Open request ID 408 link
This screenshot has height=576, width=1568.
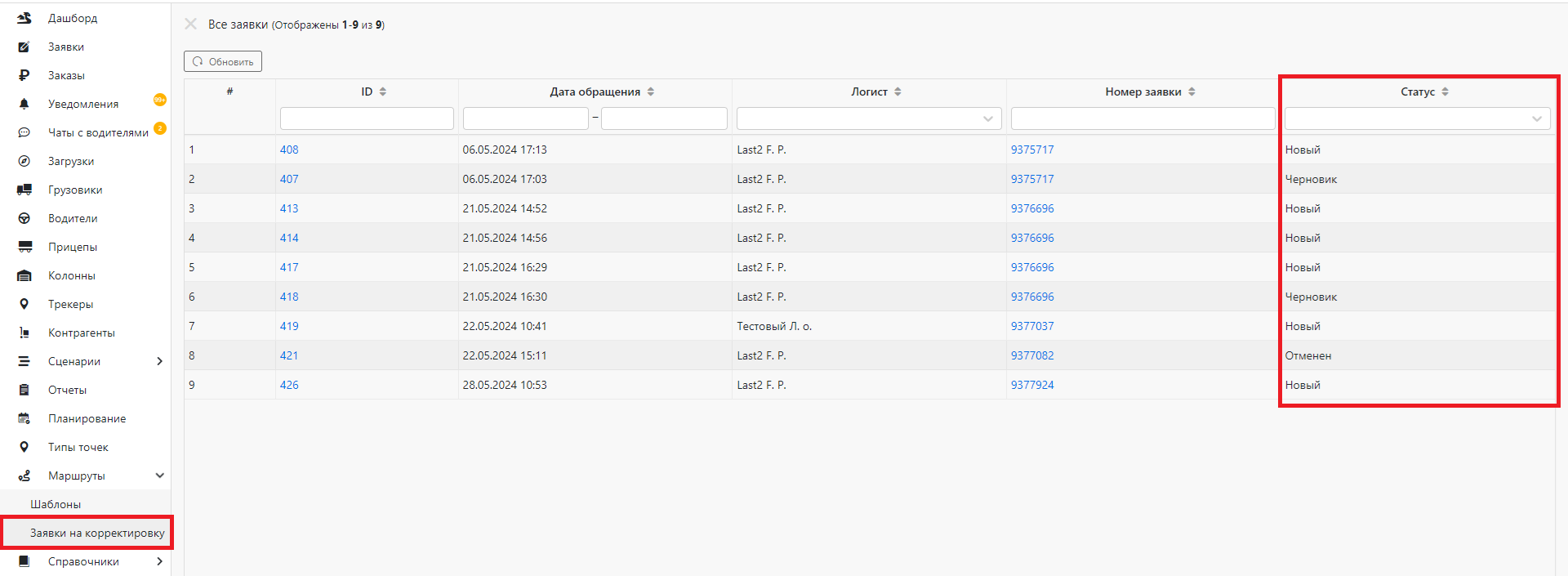tap(289, 150)
